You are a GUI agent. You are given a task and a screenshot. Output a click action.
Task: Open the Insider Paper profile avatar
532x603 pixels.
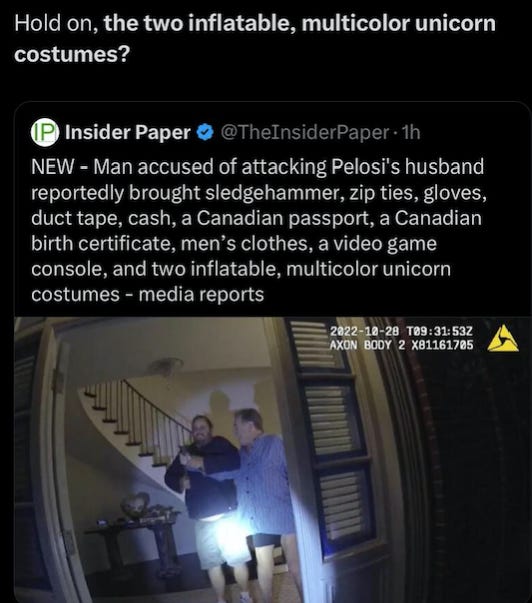click(45, 132)
